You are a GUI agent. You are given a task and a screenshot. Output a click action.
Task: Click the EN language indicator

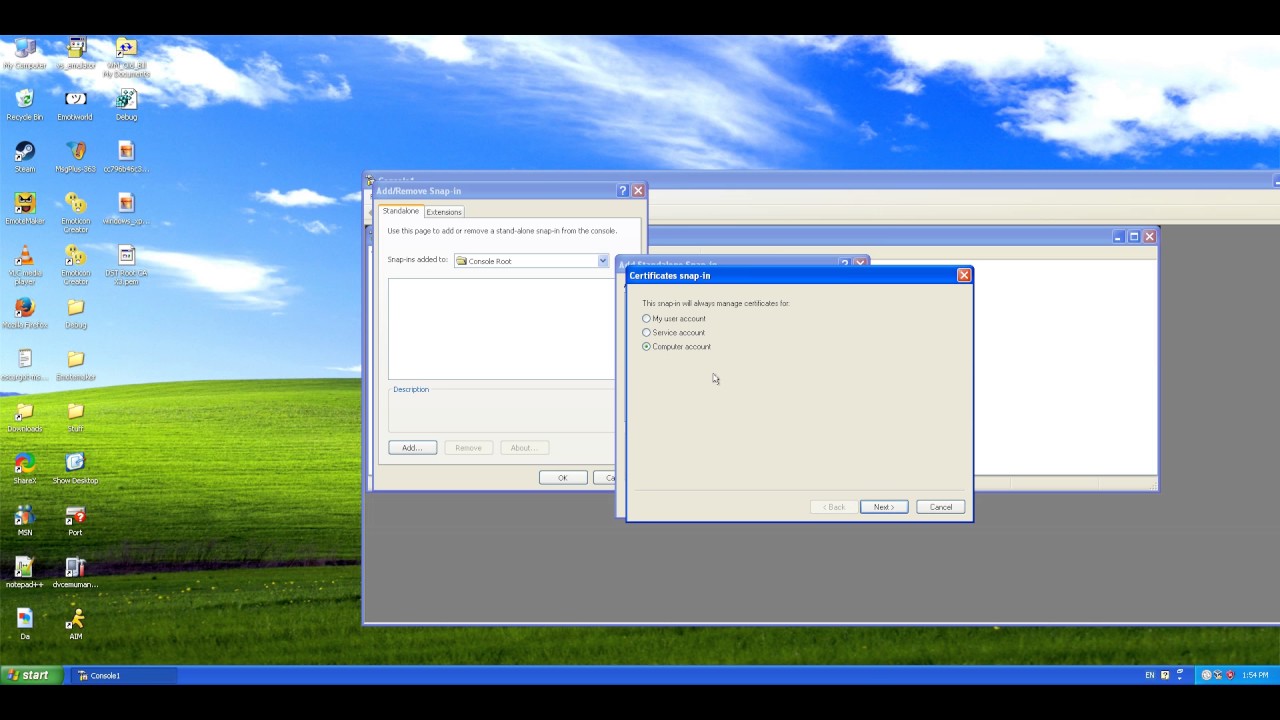pos(1150,675)
